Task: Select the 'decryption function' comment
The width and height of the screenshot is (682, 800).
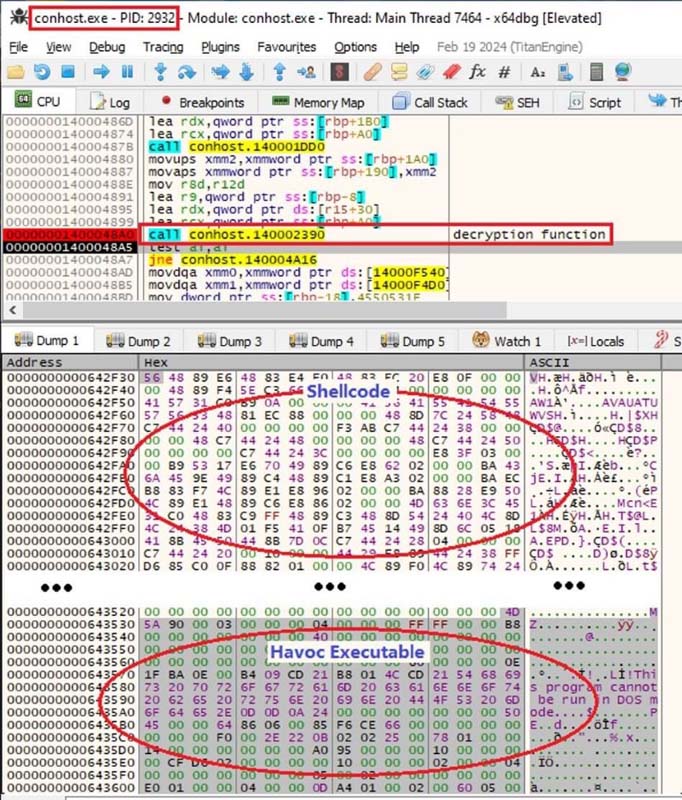Action: click(x=529, y=235)
